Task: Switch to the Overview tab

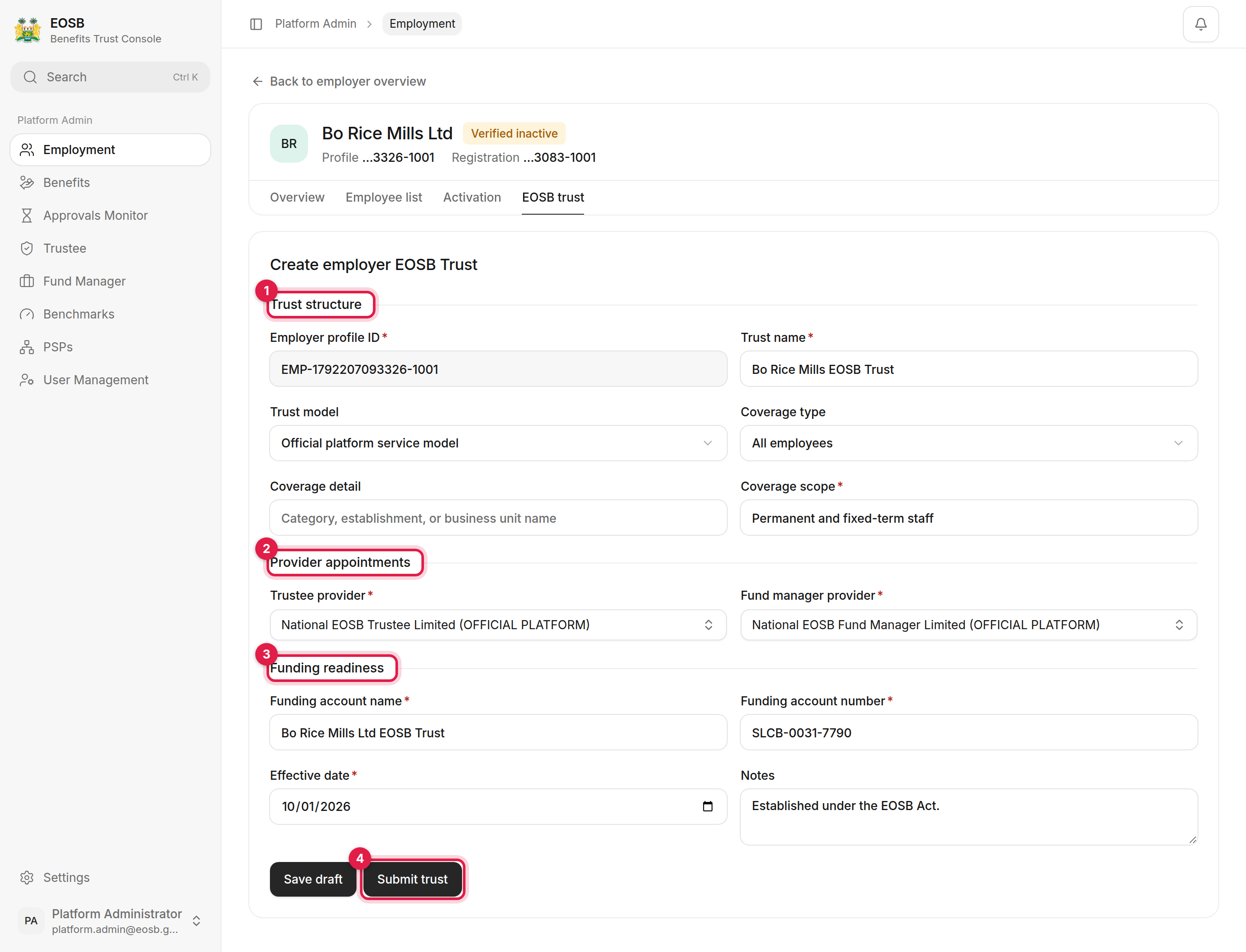Action: 297,197
